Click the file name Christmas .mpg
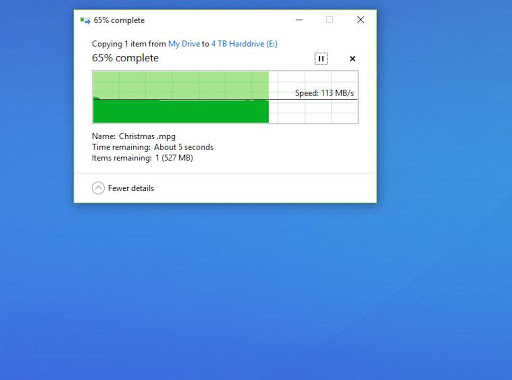The width and height of the screenshot is (512, 380). pyautogui.click(x=147, y=136)
